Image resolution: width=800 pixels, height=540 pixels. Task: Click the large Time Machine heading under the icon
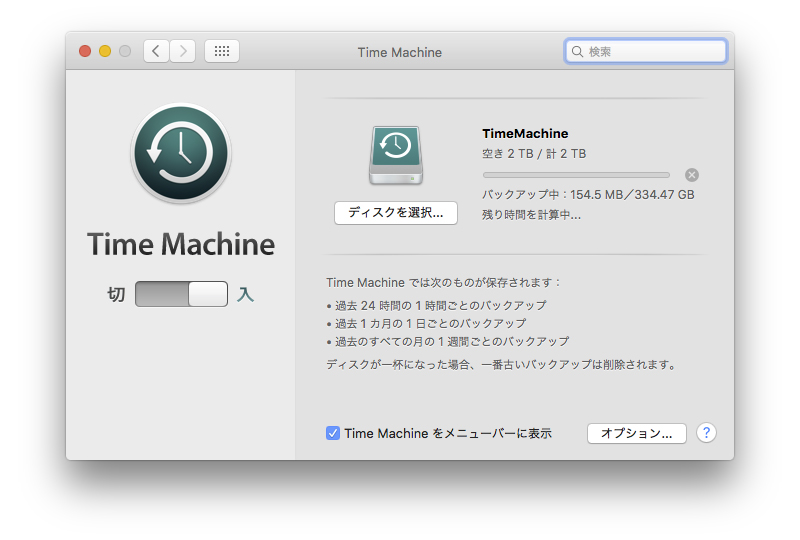[181, 244]
